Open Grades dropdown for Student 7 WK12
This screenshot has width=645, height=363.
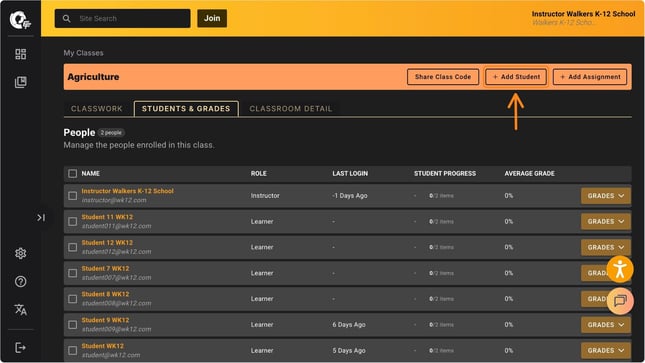coord(594,273)
